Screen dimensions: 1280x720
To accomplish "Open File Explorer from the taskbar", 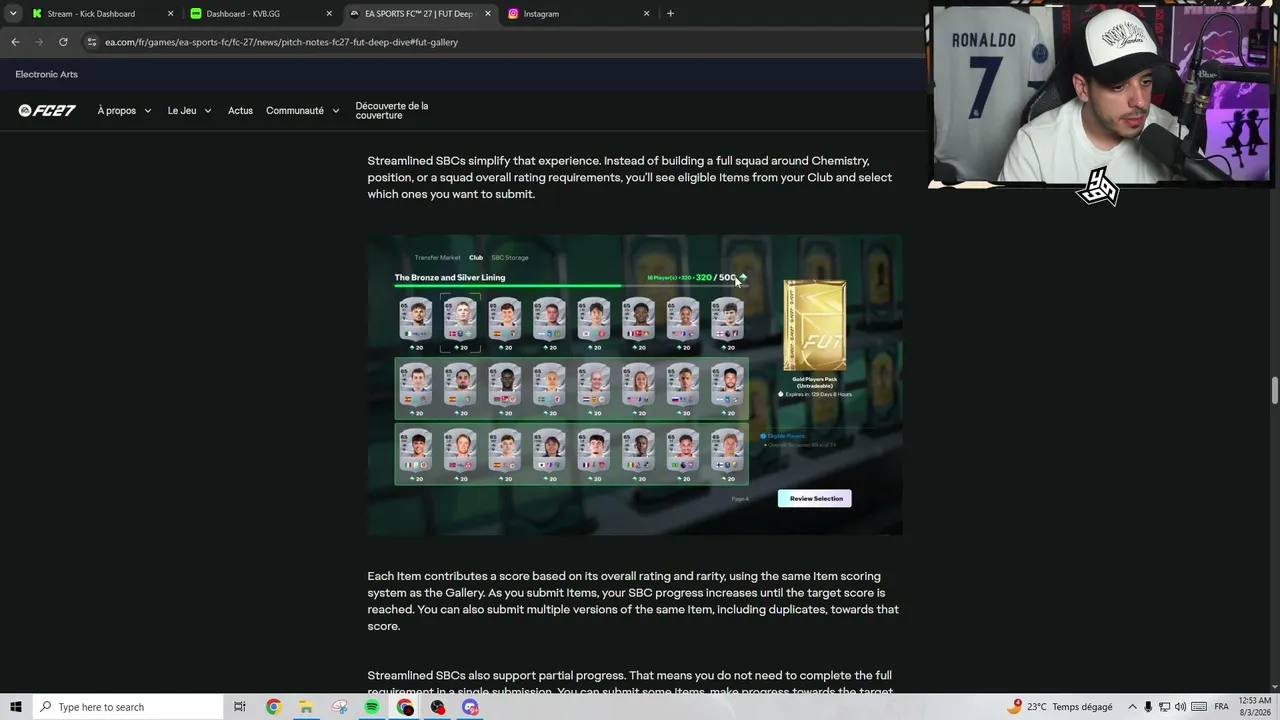I will pyautogui.click(x=306, y=707).
